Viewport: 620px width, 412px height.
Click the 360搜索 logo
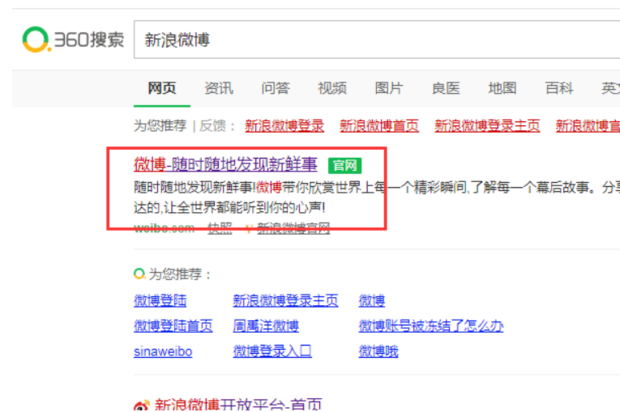[73, 40]
